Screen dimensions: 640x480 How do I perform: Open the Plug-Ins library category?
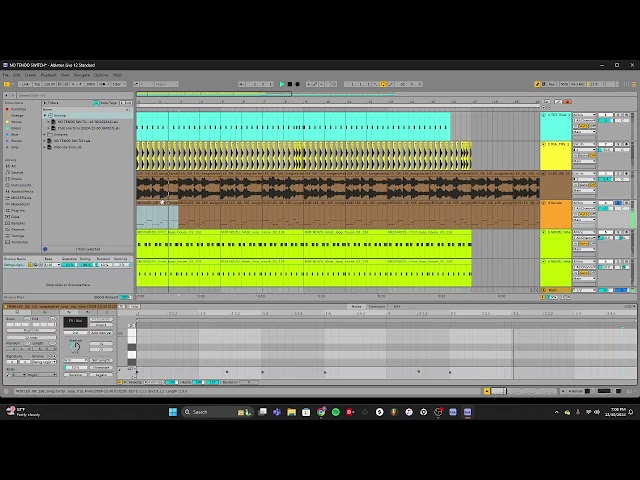(x=16, y=210)
